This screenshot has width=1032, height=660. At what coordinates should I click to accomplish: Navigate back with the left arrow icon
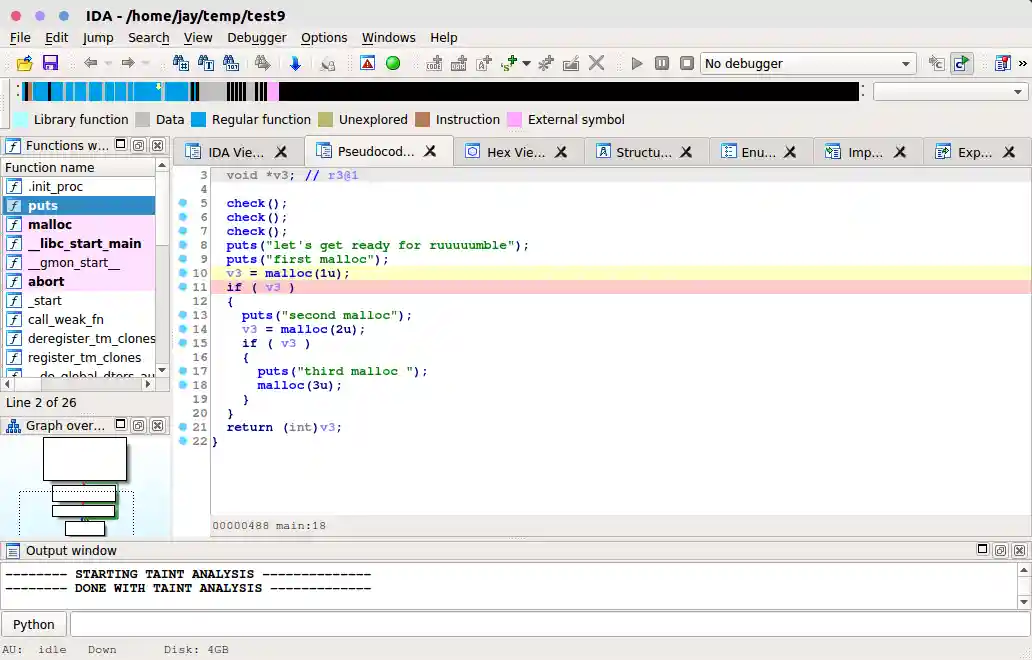click(x=89, y=63)
